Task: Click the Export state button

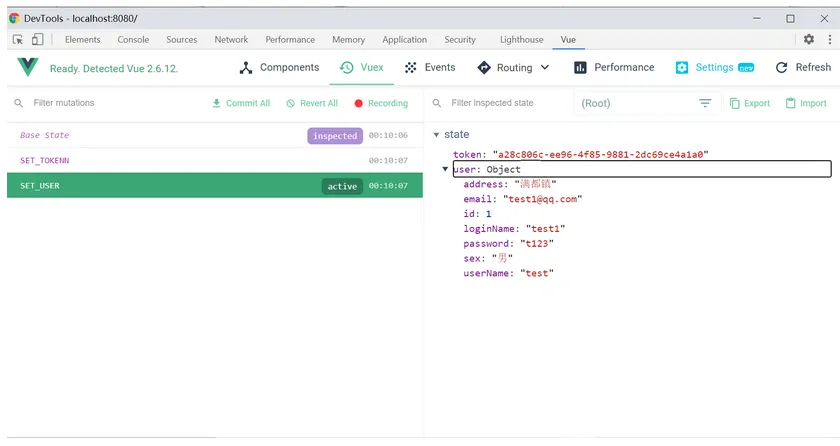Action: (749, 103)
